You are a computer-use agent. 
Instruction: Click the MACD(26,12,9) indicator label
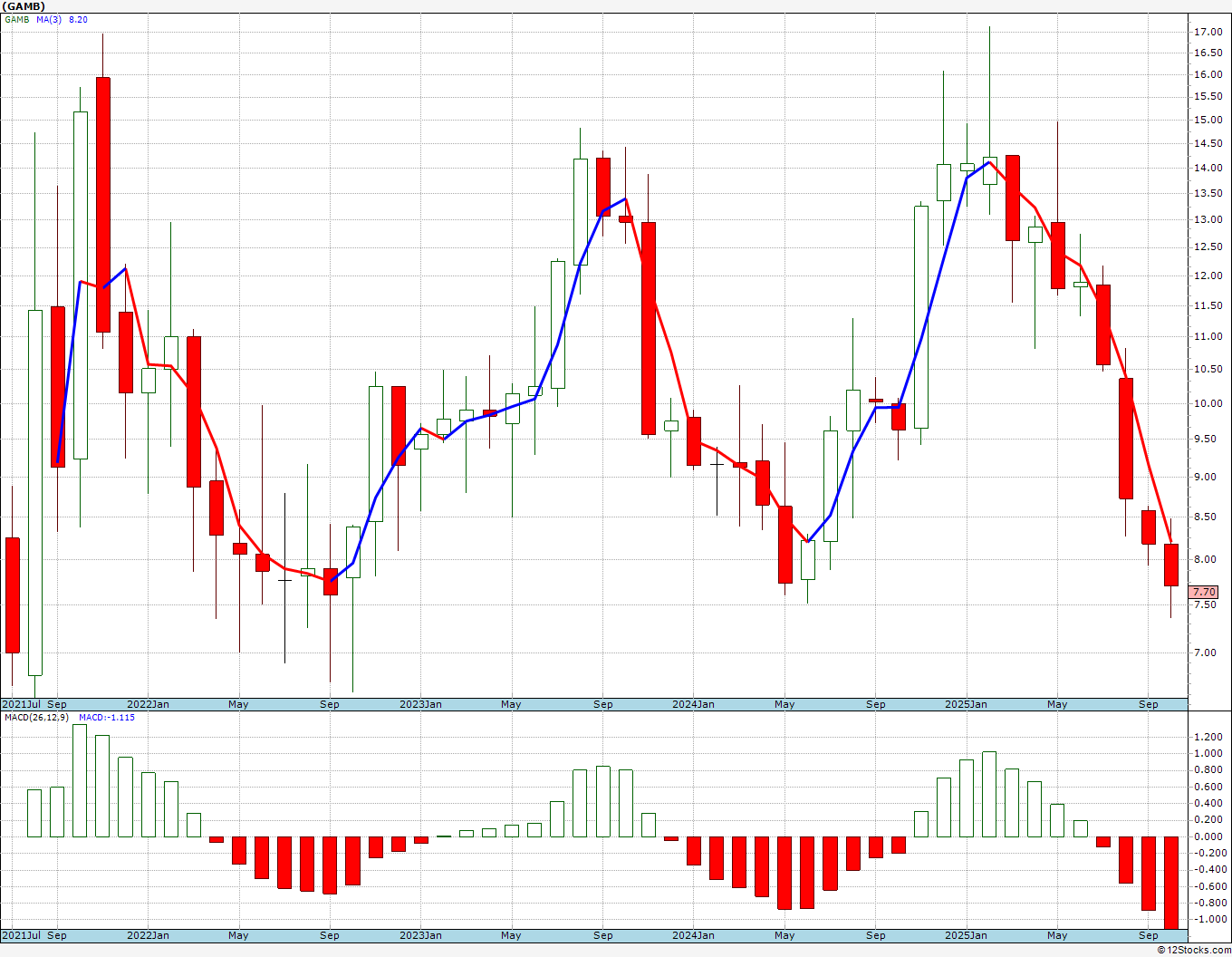37,717
